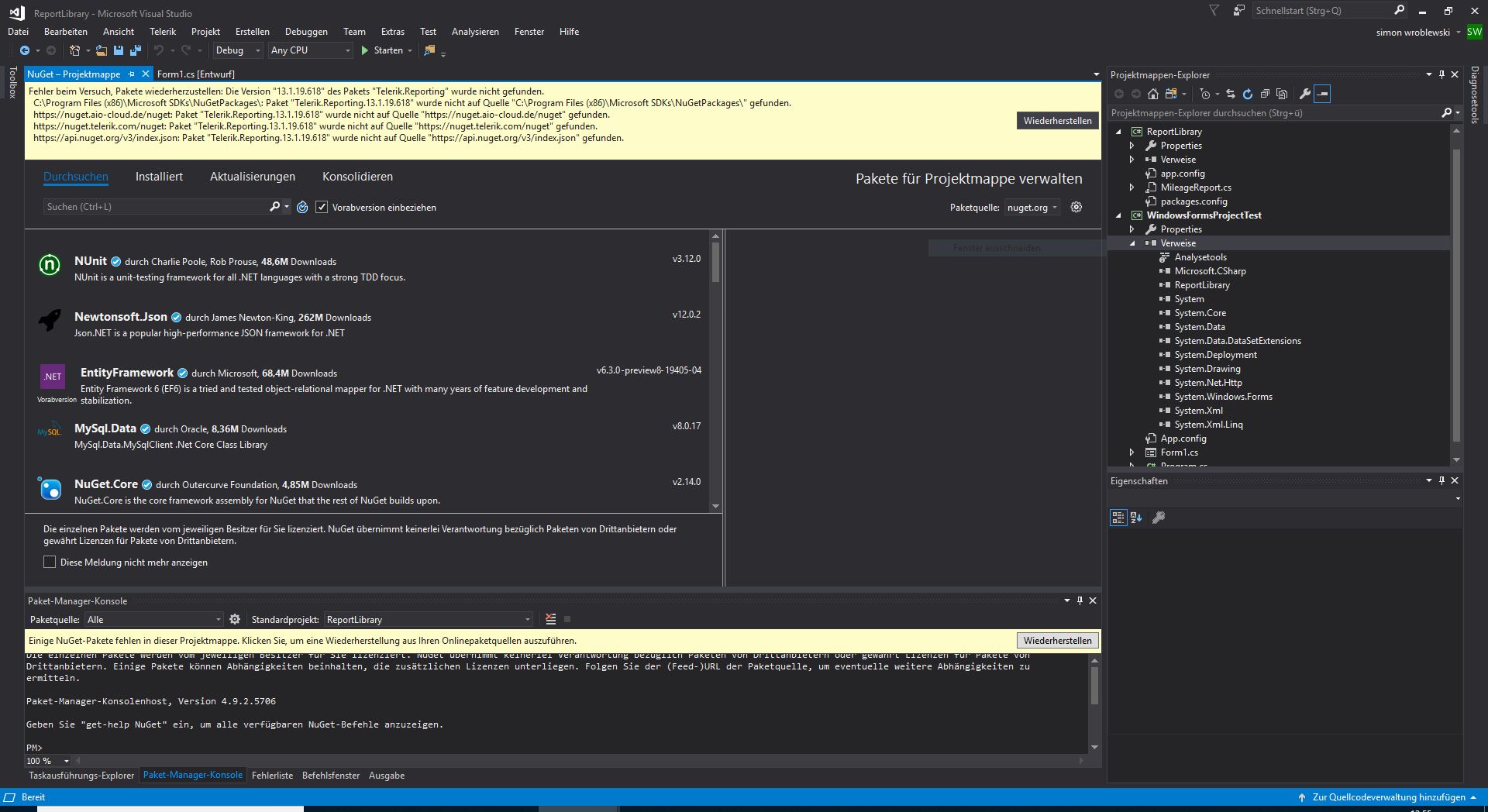Click the Collapse All icon in Projektmappen-Explorer
Screen dimensions: 1488x812
[x=1265, y=94]
